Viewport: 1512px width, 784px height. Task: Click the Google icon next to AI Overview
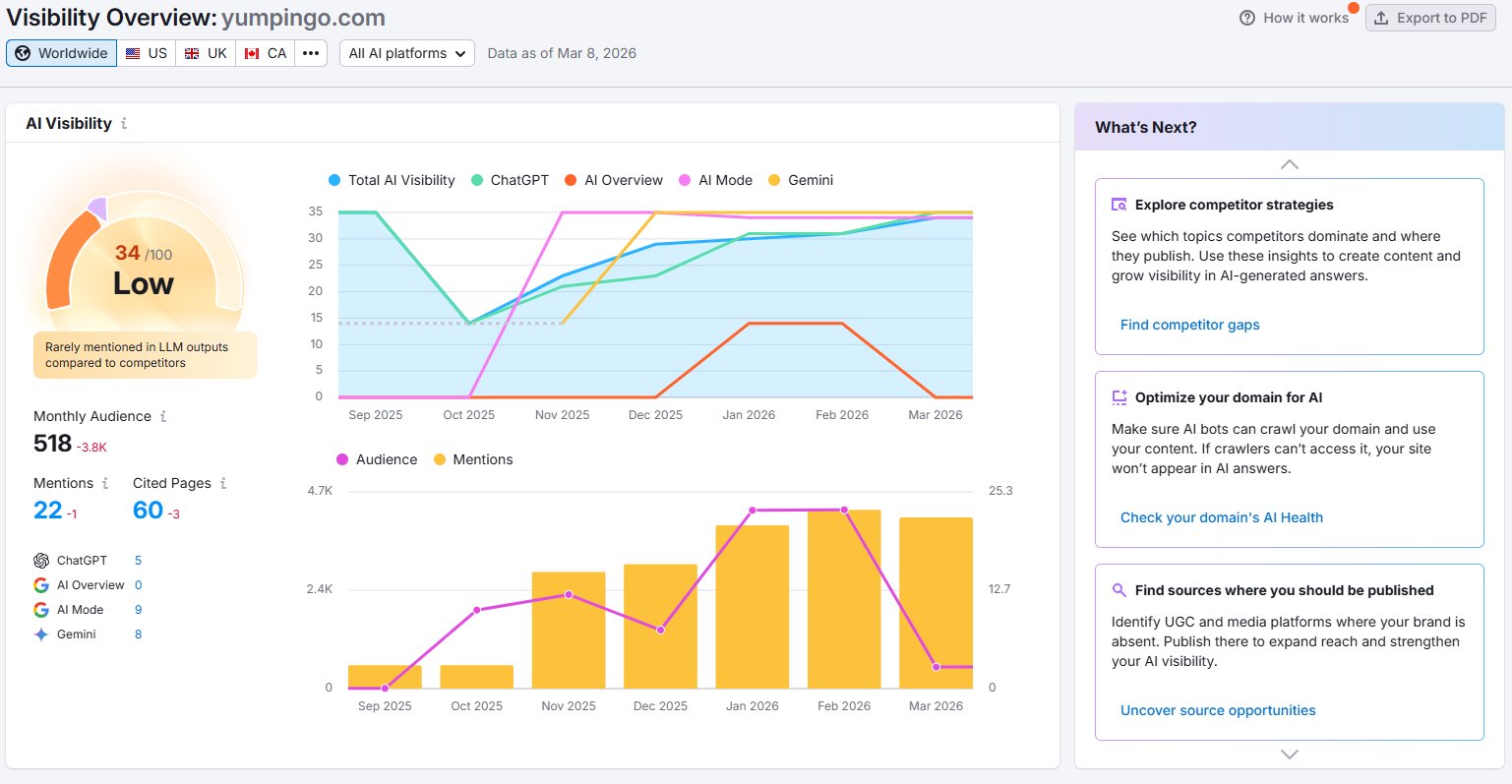(x=41, y=585)
